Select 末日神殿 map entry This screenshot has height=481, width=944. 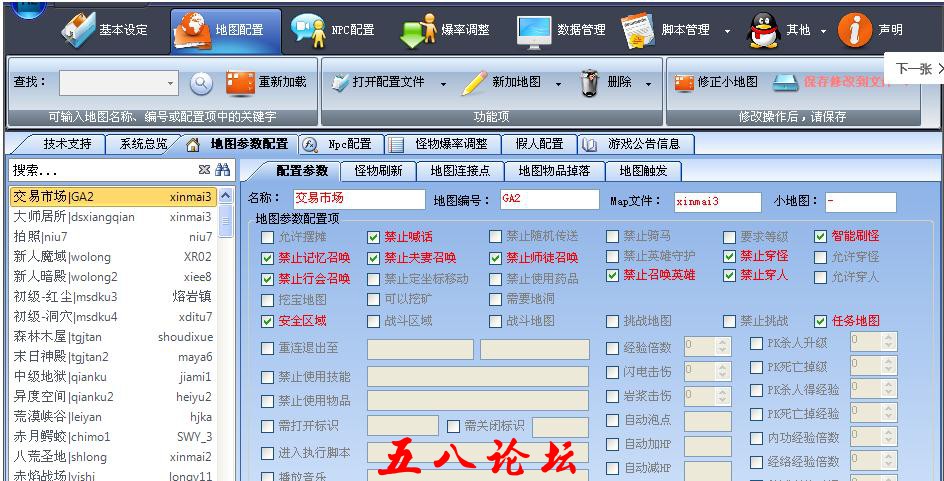tap(113, 357)
